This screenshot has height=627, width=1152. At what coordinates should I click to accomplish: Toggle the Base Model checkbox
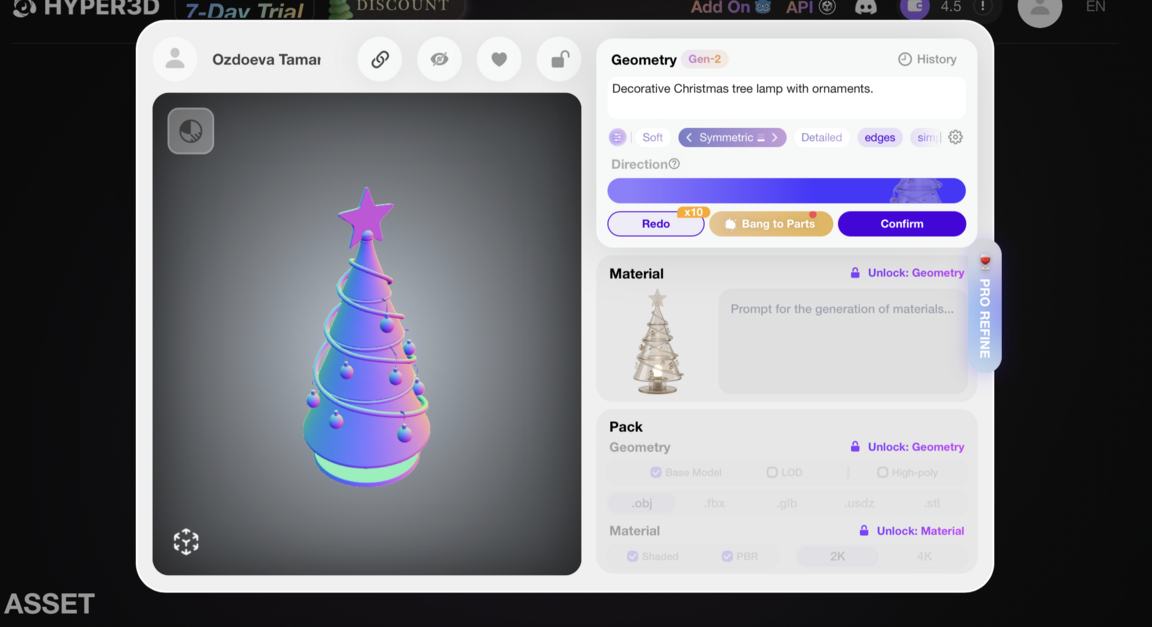(x=655, y=473)
